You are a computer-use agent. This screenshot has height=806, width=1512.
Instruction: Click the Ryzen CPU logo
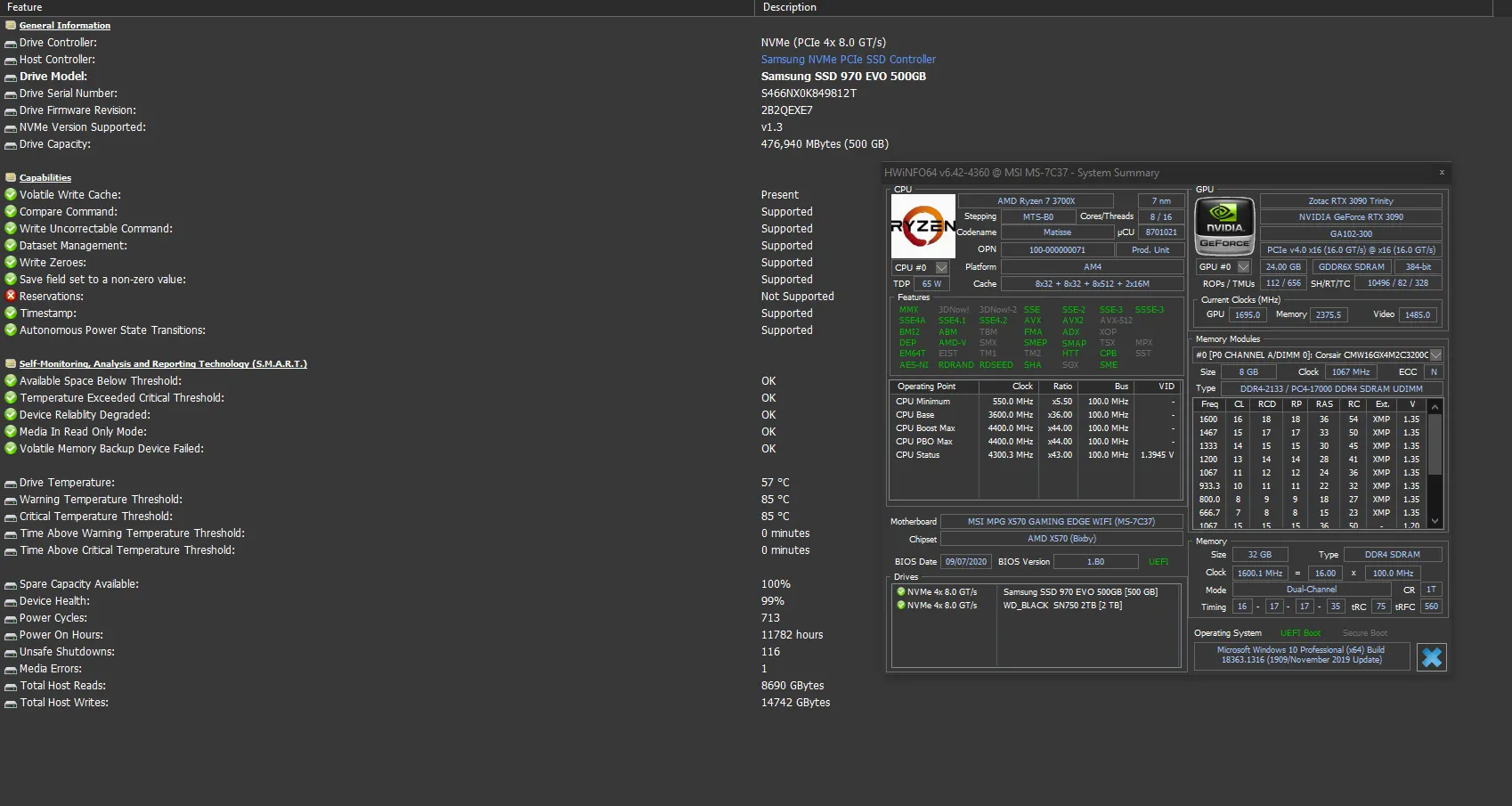923,226
